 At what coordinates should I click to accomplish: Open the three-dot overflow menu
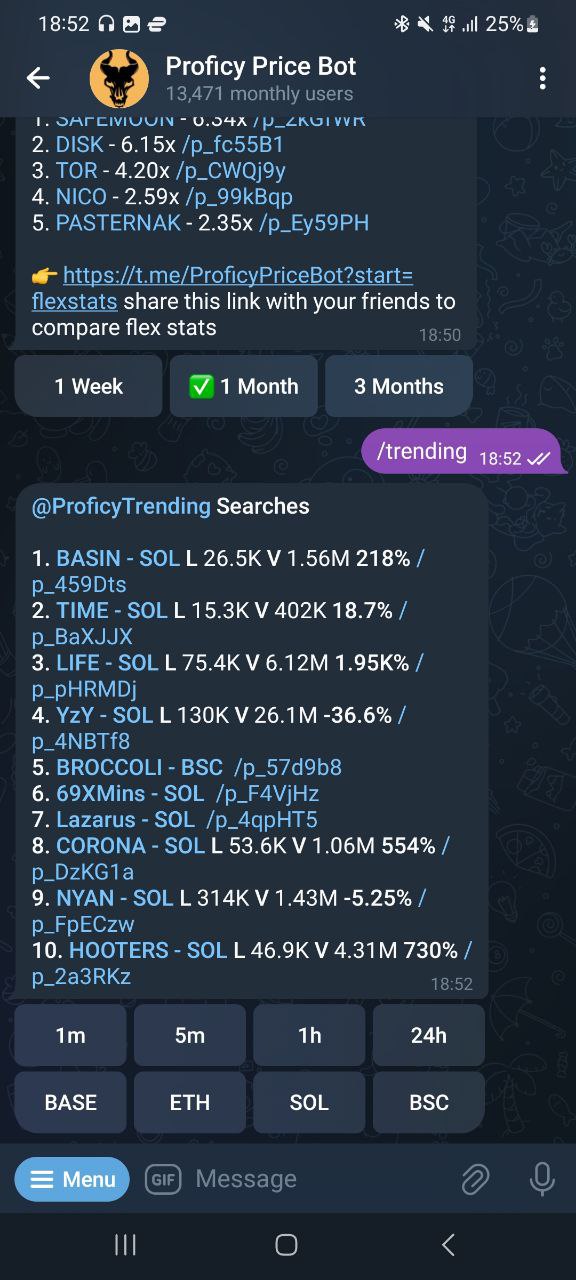[x=542, y=78]
